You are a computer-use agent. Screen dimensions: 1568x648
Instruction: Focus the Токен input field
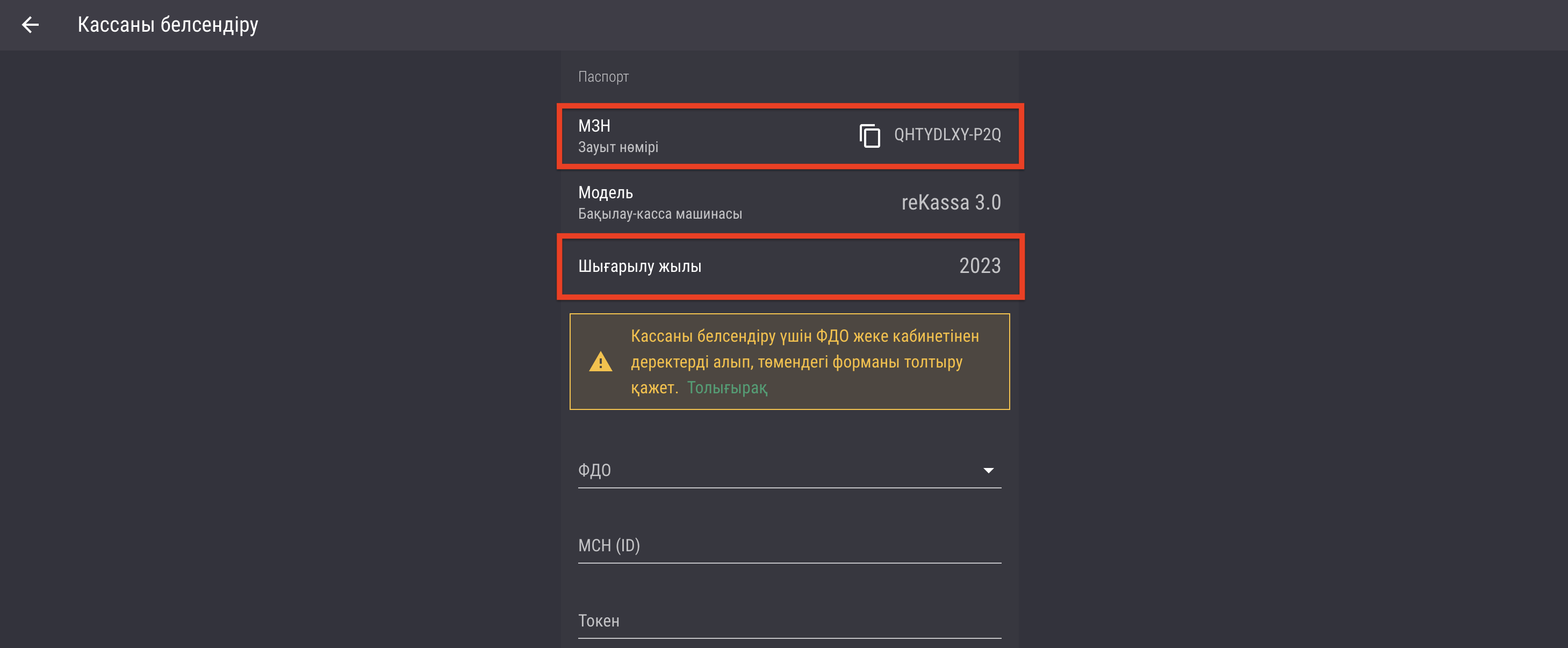789,621
